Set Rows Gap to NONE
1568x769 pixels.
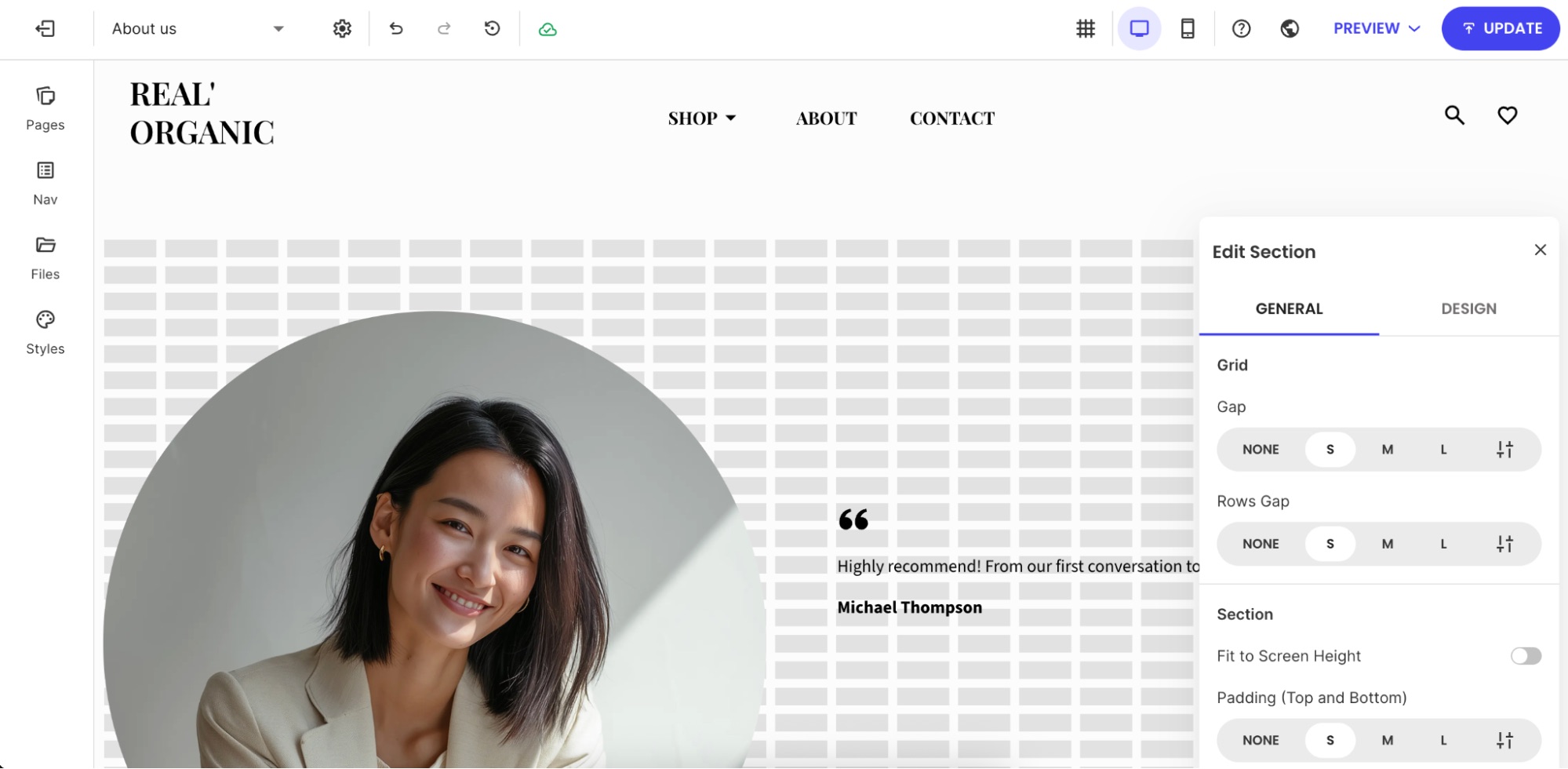(x=1261, y=544)
